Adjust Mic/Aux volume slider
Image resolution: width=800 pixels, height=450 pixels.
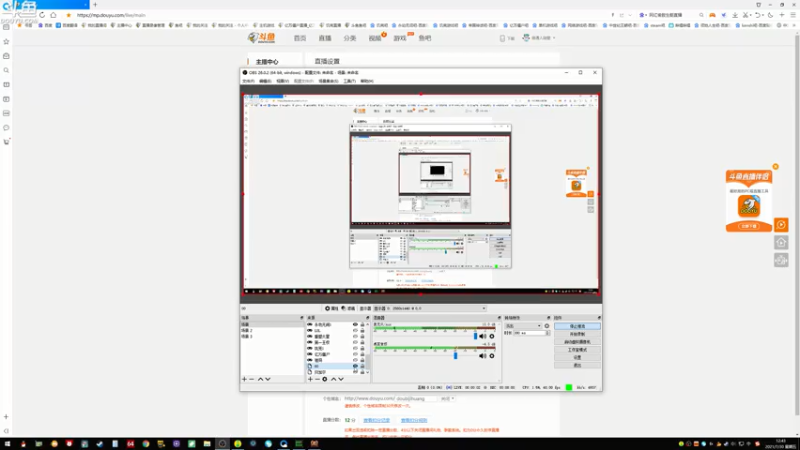[x=476, y=336]
